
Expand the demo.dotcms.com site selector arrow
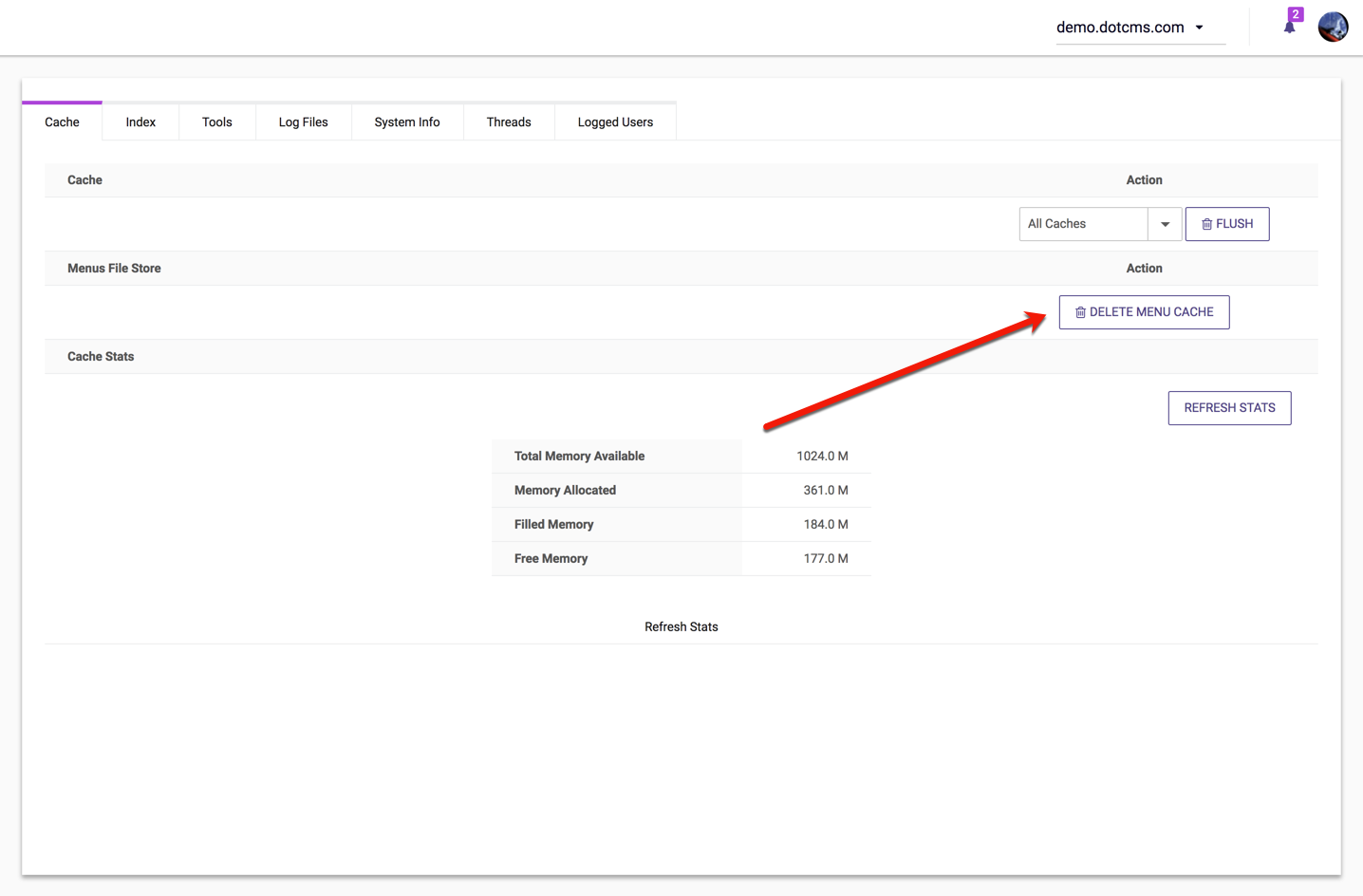click(x=1200, y=28)
